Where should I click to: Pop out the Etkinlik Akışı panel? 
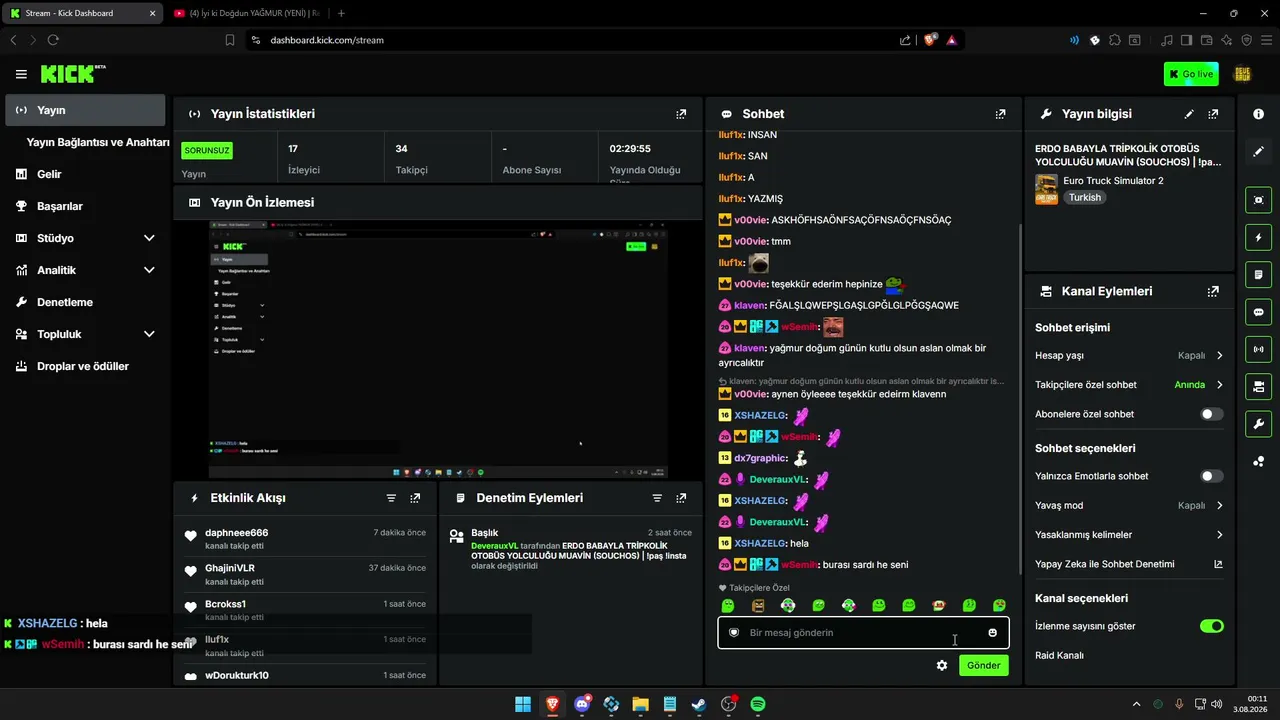tap(415, 498)
